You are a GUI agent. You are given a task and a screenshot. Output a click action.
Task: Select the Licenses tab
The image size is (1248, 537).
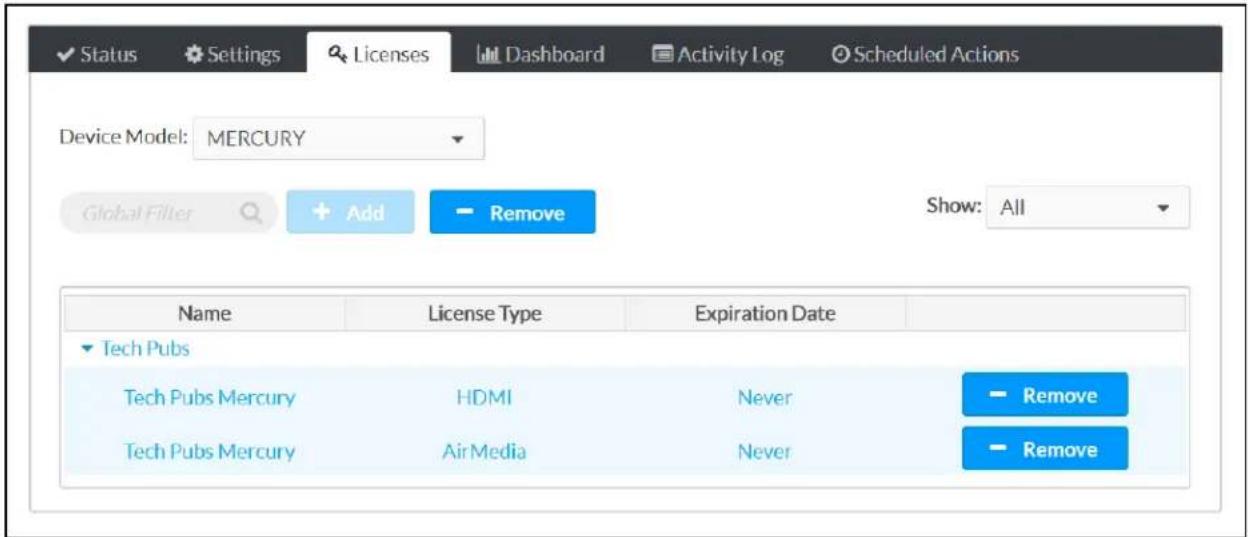click(x=378, y=55)
